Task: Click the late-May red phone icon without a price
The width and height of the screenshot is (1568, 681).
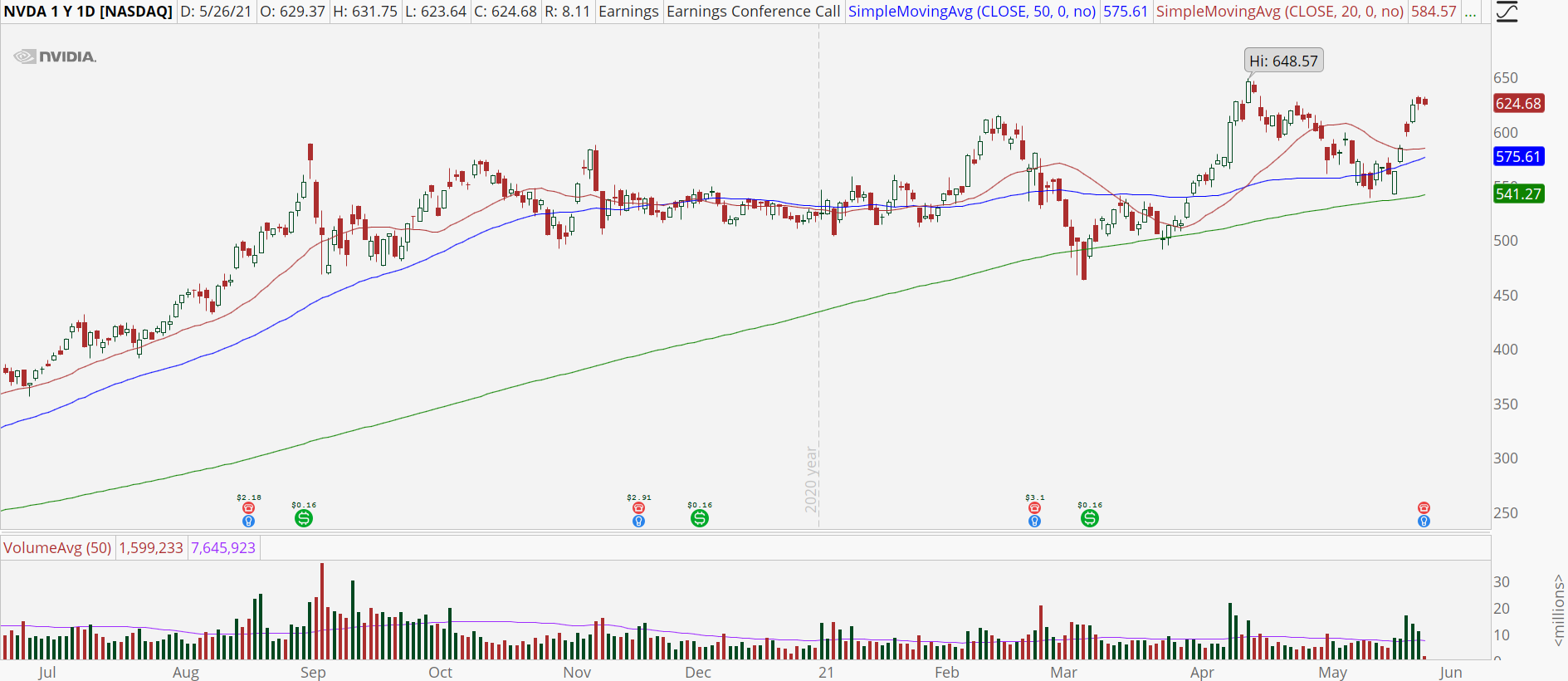Action: point(1424,507)
